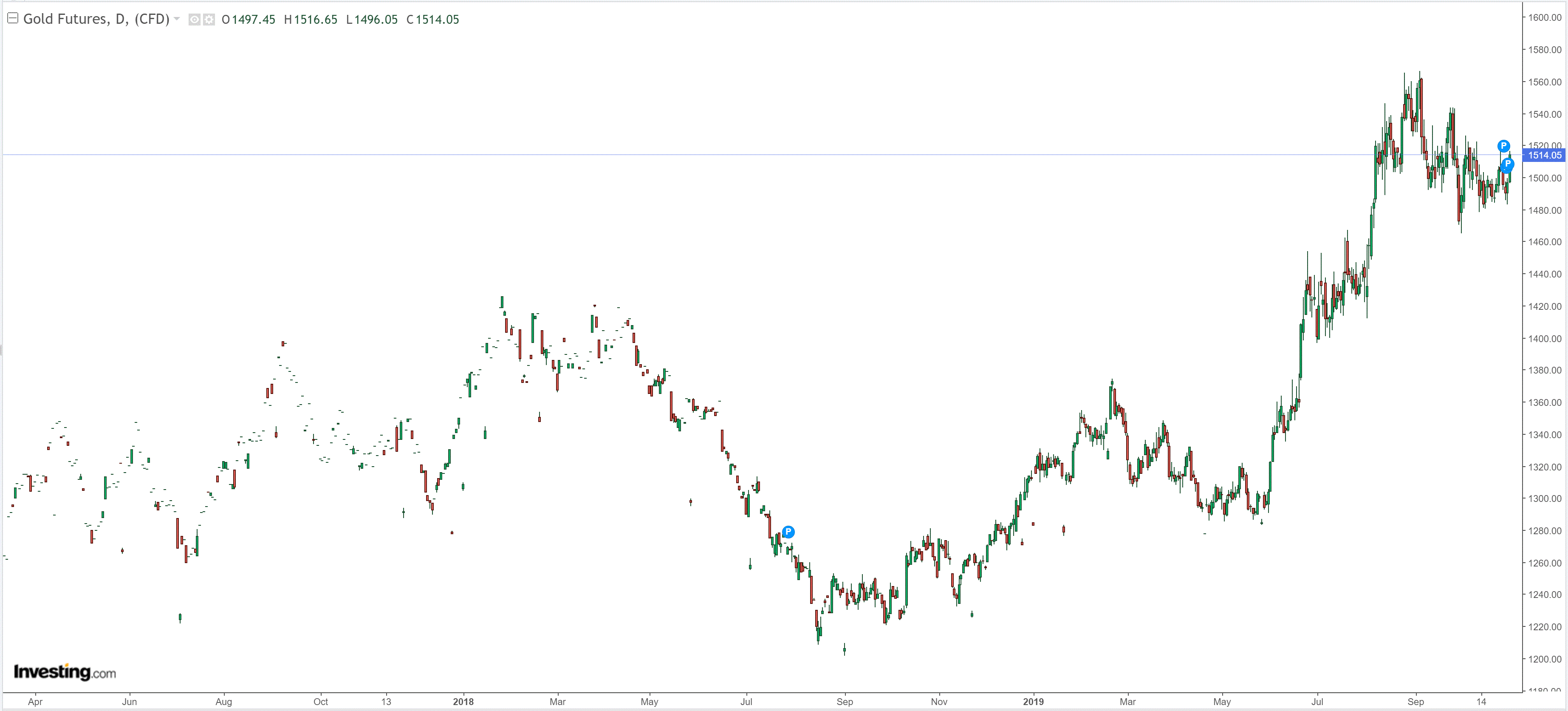Click the Investing.com logo watermark
Screen dimensions: 1568x711
(x=65, y=672)
